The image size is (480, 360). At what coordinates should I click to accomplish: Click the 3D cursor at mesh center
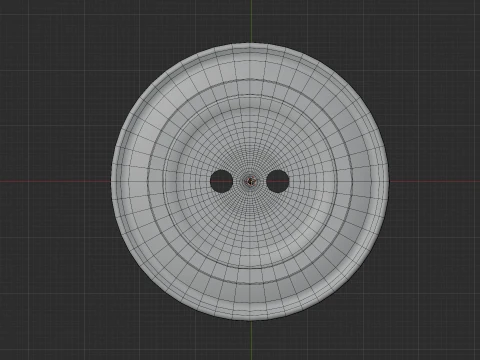(250, 181)
